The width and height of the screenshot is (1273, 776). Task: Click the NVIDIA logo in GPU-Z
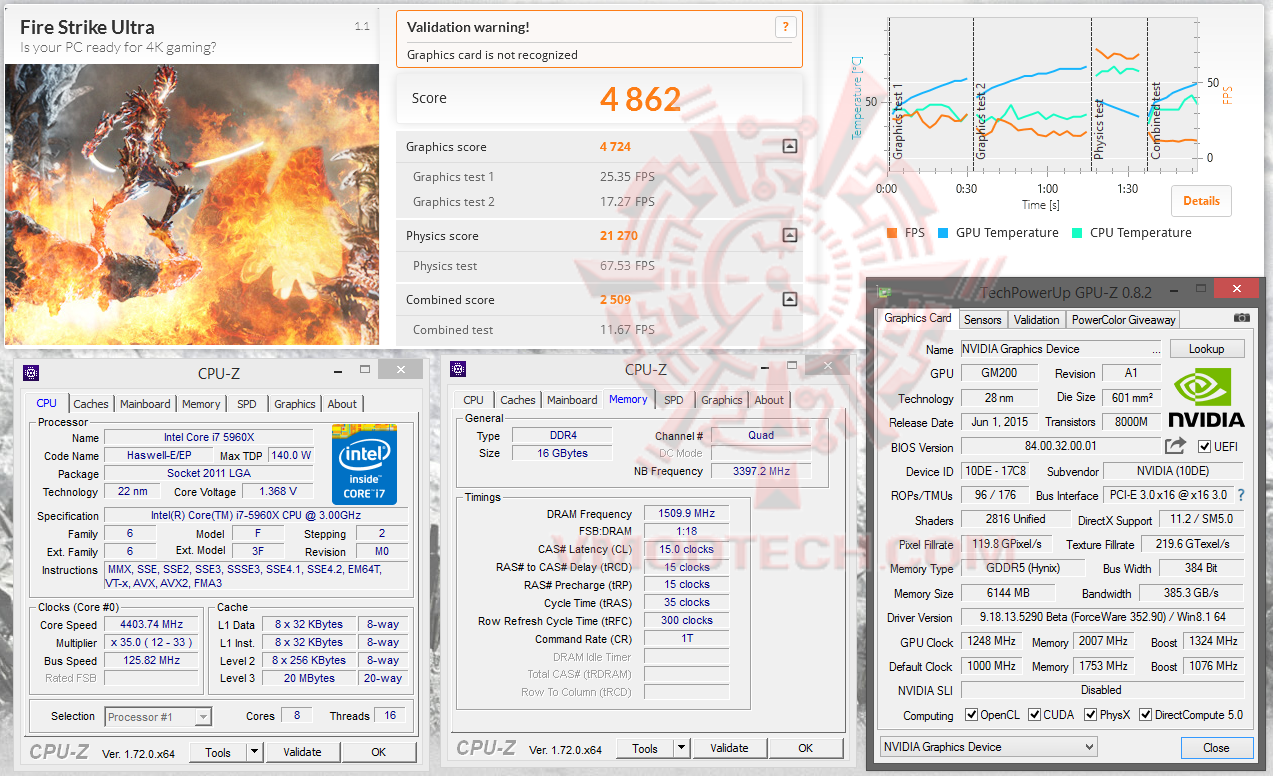[1206, 397]
